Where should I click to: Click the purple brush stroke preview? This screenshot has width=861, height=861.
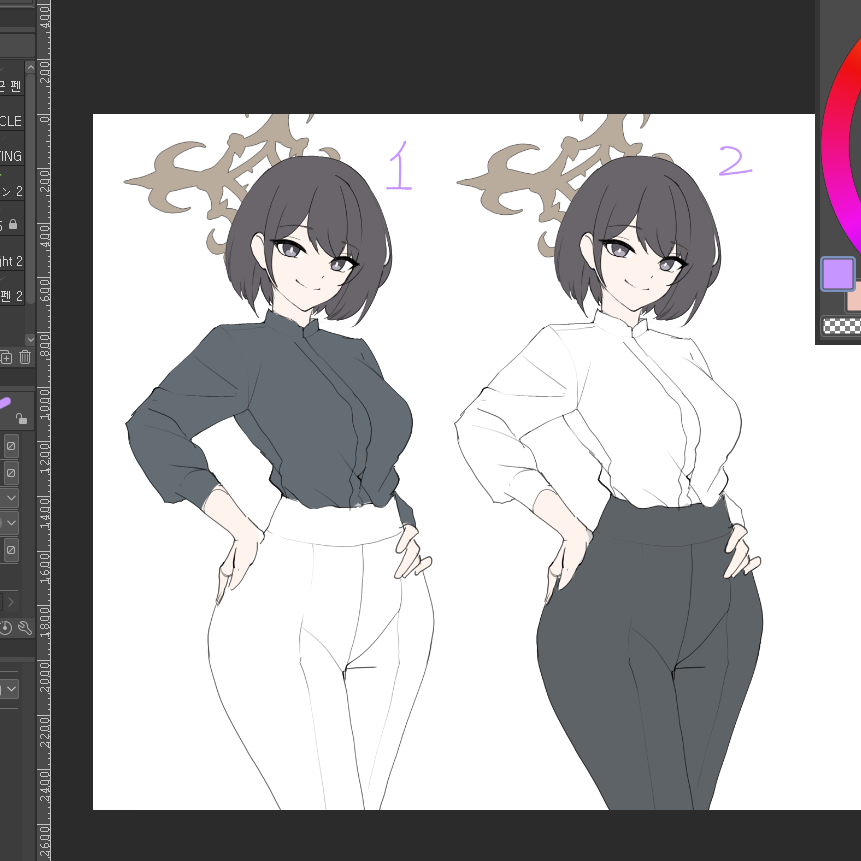tap(4, 404)
